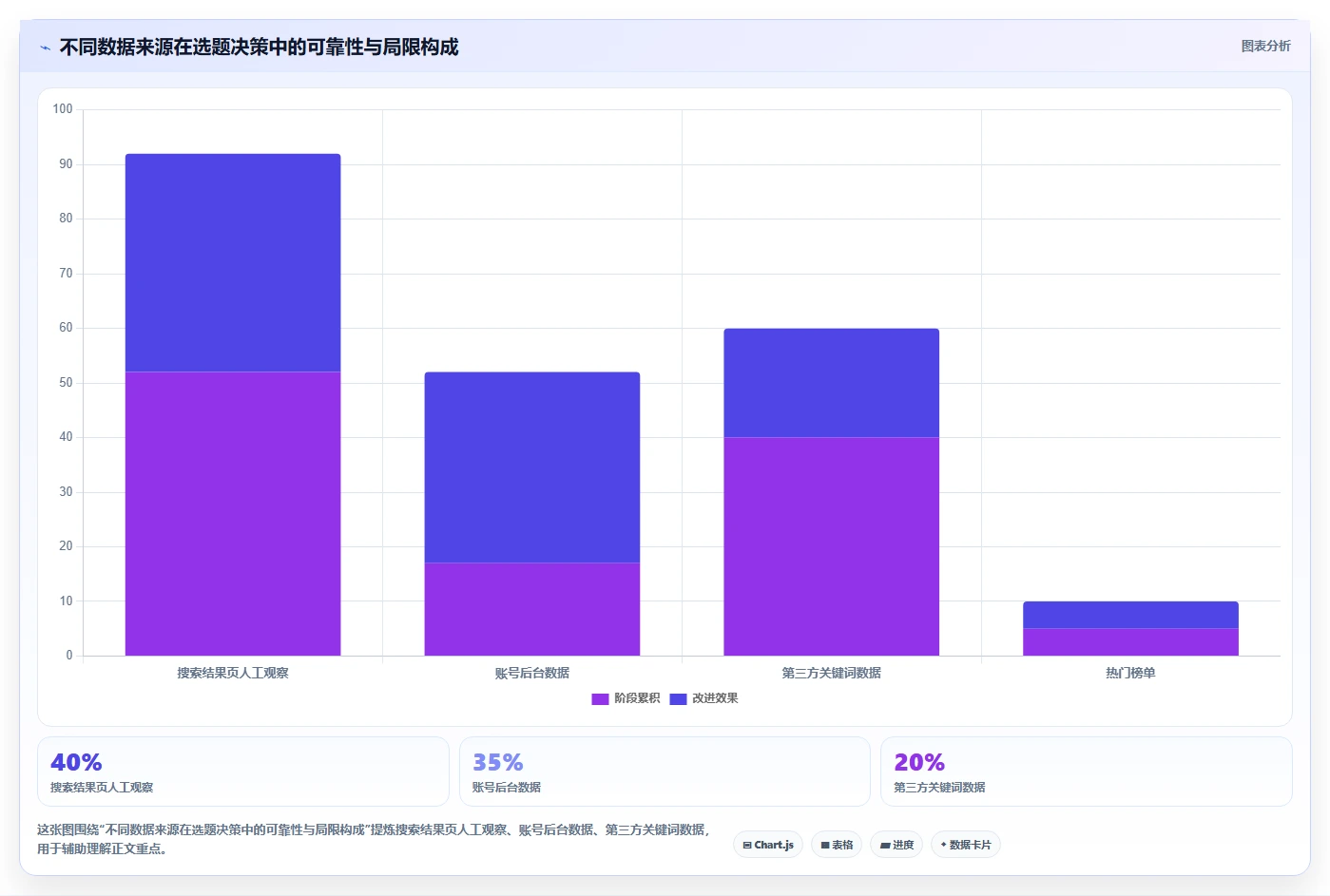The height and width of the screenshot is (896, 1330).
Task: Toggle the 改进效果 legend item
Action: [704, 698]
